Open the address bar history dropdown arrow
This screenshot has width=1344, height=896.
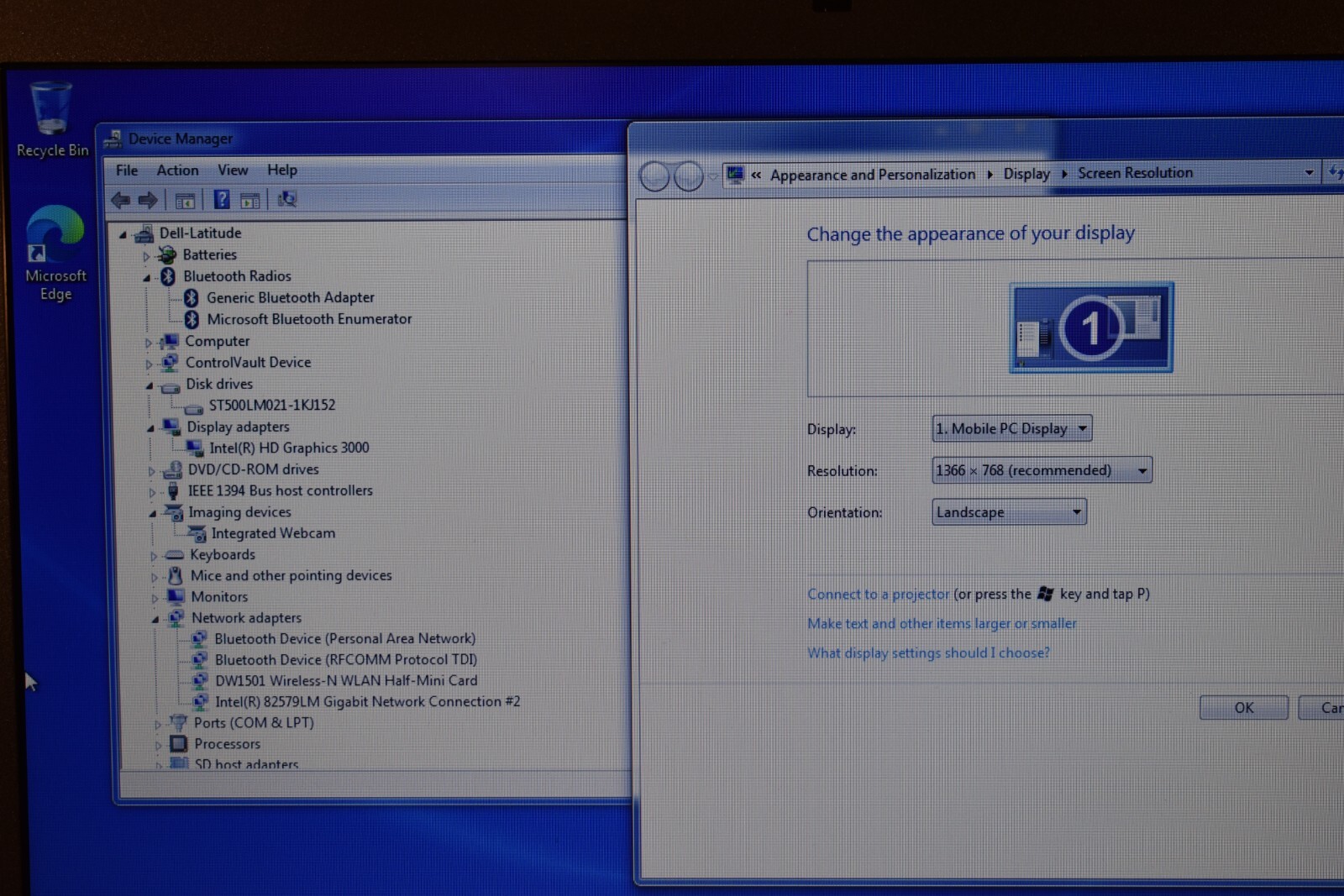click(1309, 173)
